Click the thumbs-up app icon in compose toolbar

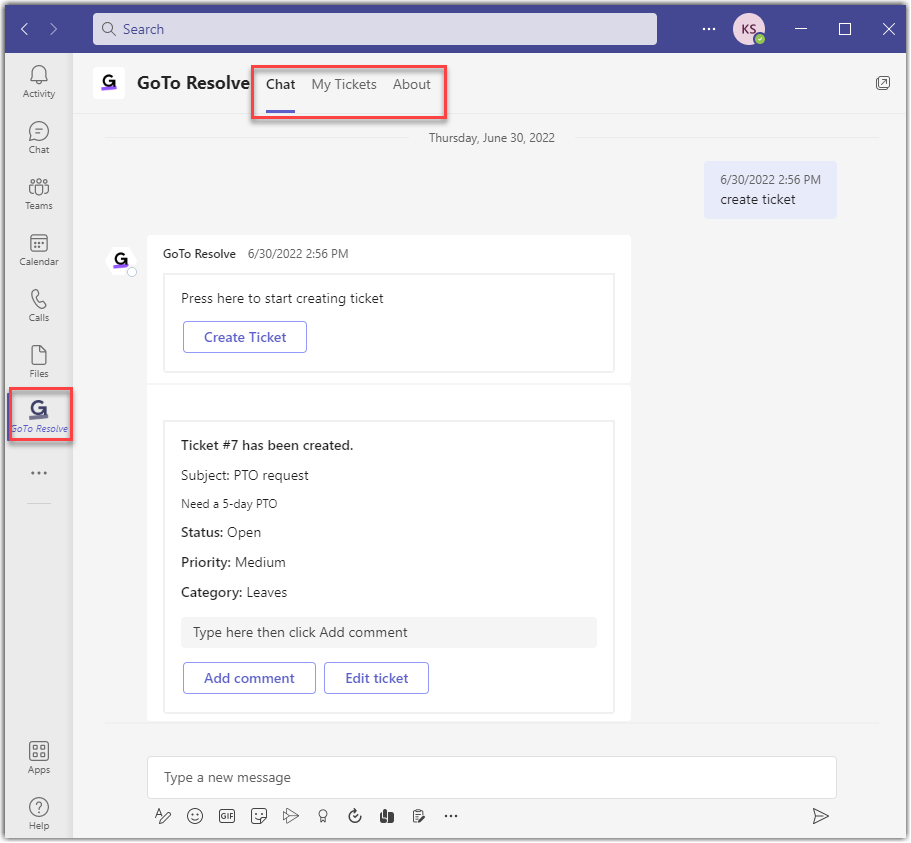pos(386,816)
